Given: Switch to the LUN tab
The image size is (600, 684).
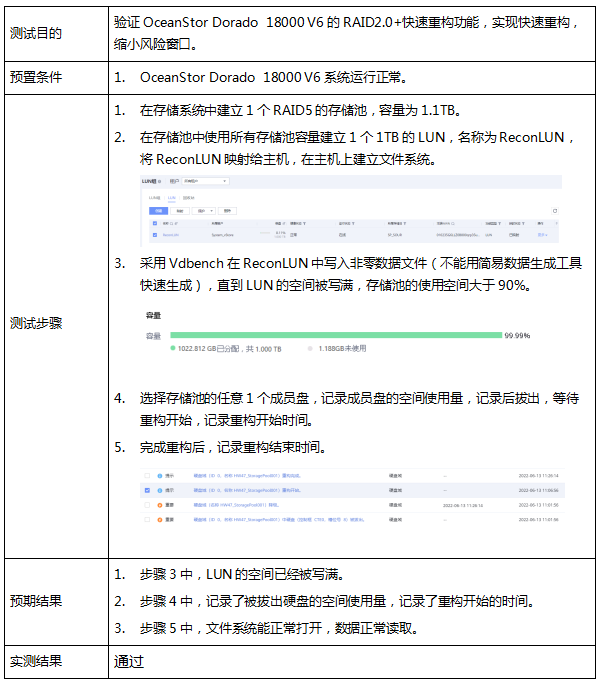Looking at the screenshot, I should 171,198.
